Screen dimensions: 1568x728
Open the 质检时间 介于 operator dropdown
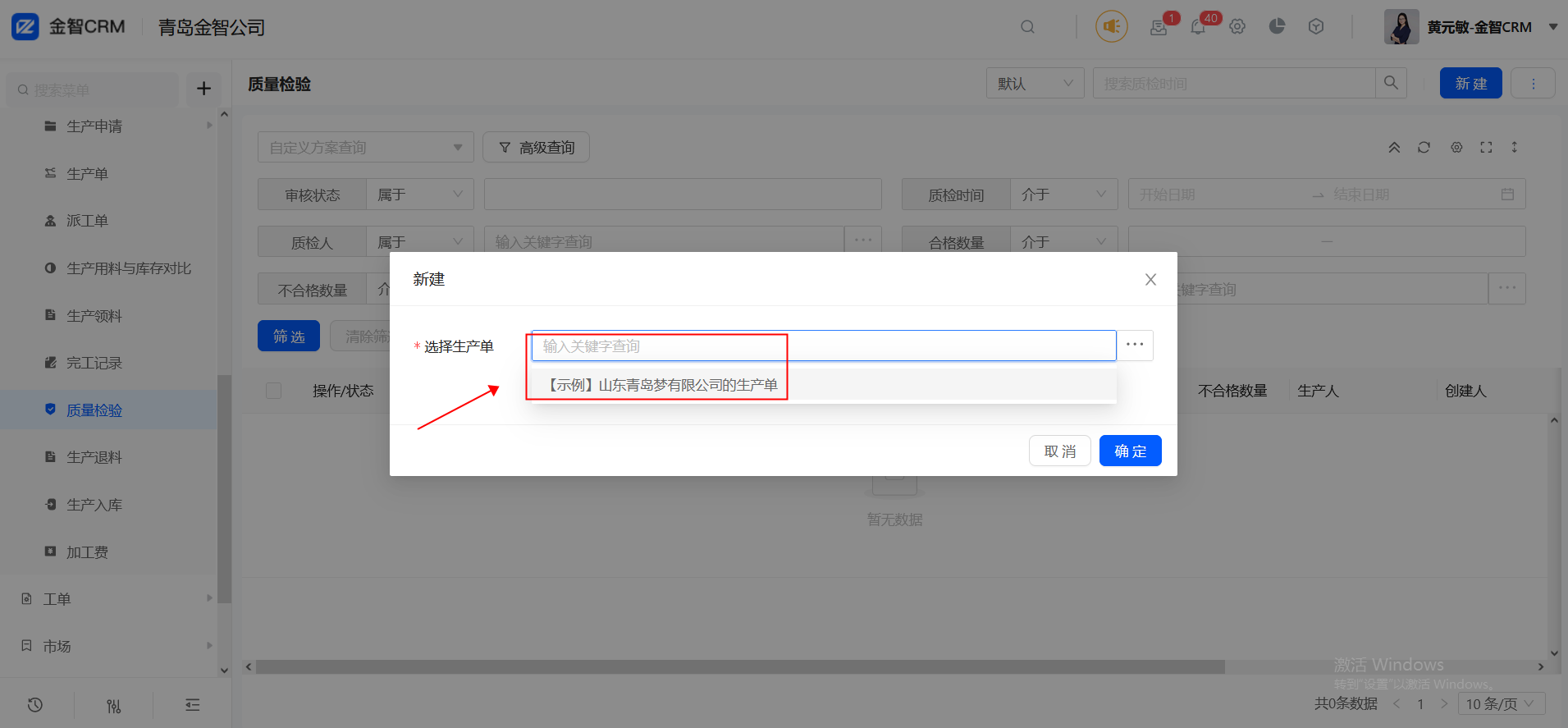click(1064, 195)
